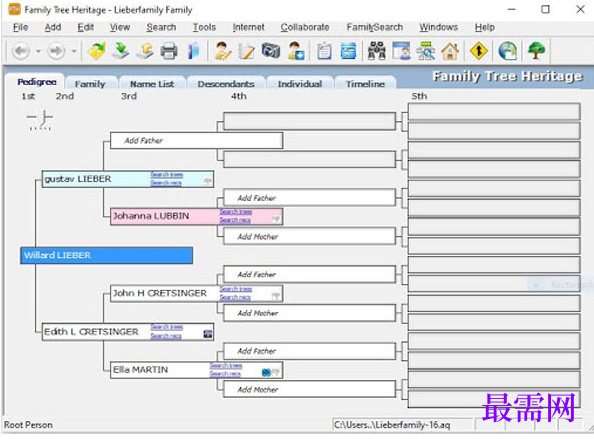This screenshot has height=439, width=594.
Task: Open the Search menu
Action: 161,27
